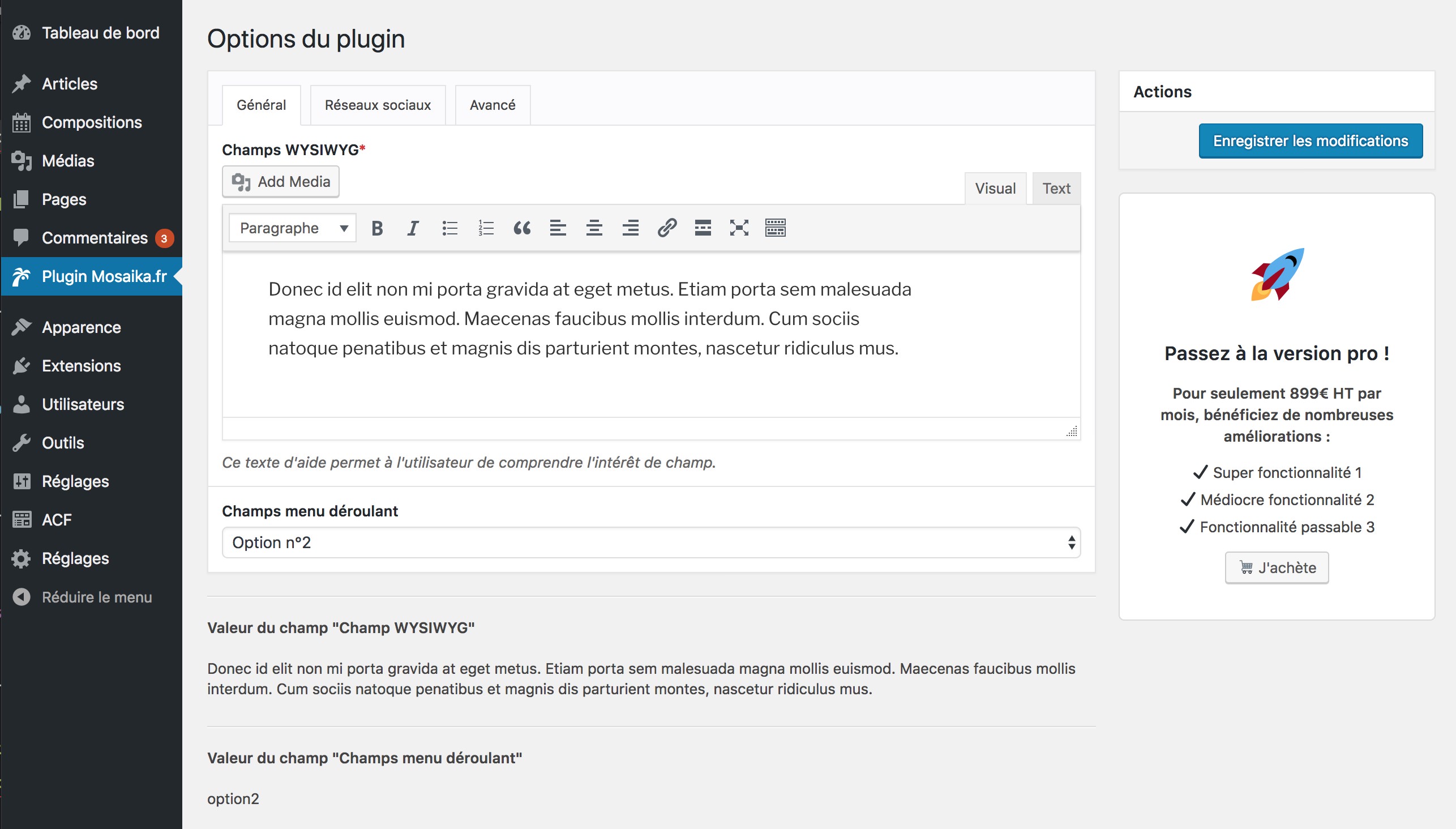Screen dimensions: 1456x829
Task: Insert a numbered list
Action: [486, 228]
